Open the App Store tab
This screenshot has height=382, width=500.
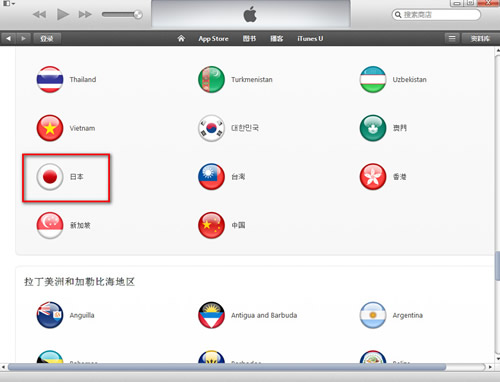click(x=213, y=39)
